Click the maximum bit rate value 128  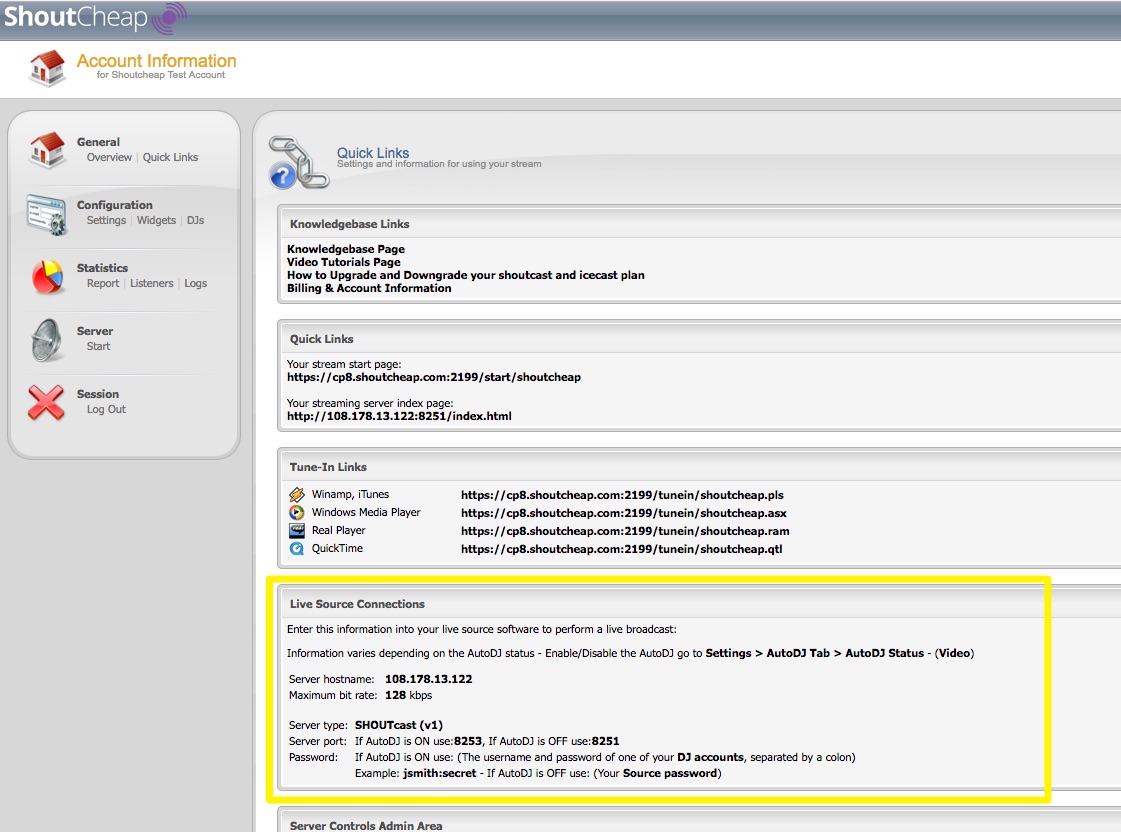tap(395, 695)
